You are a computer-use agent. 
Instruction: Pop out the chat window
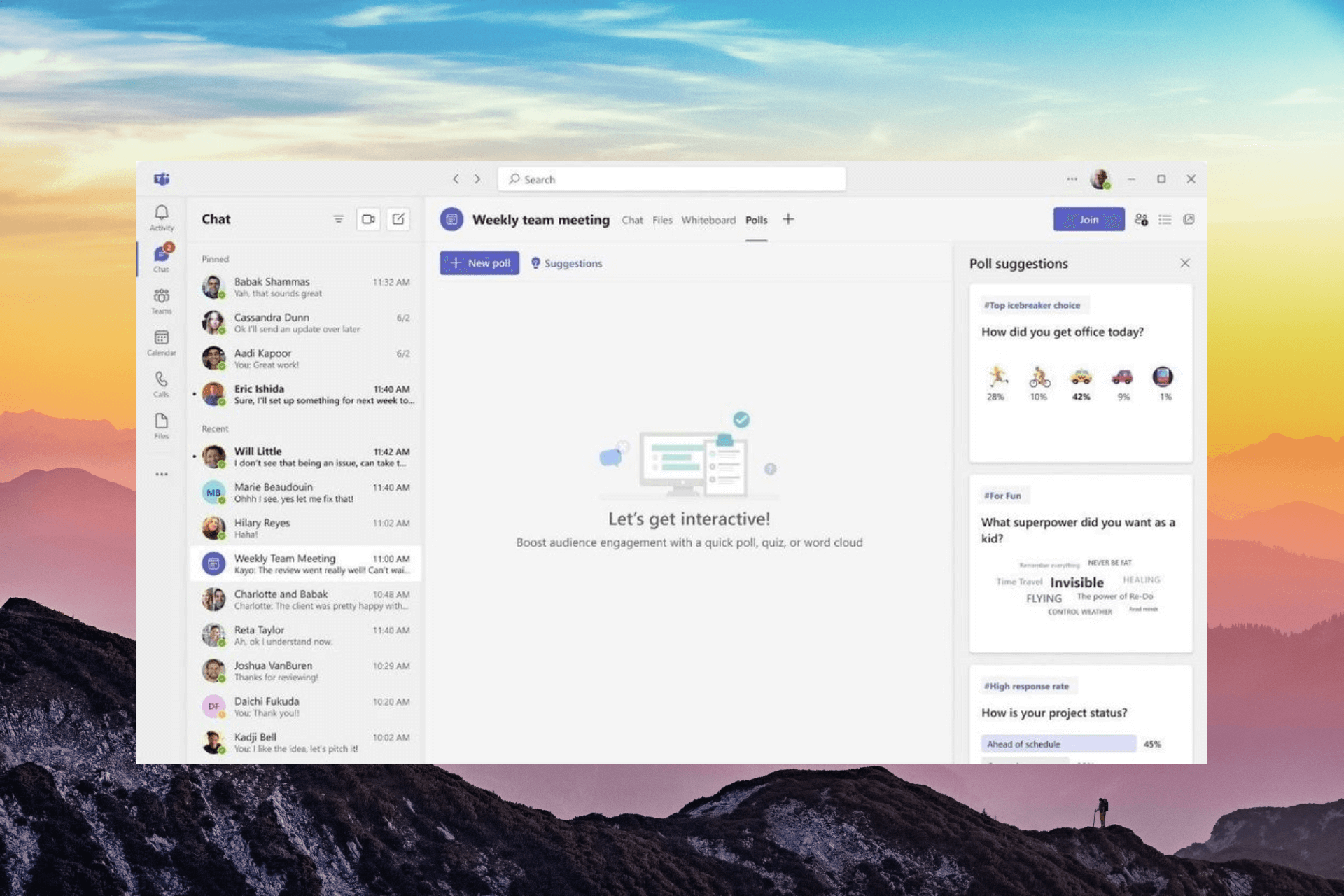click(1189, 219)
